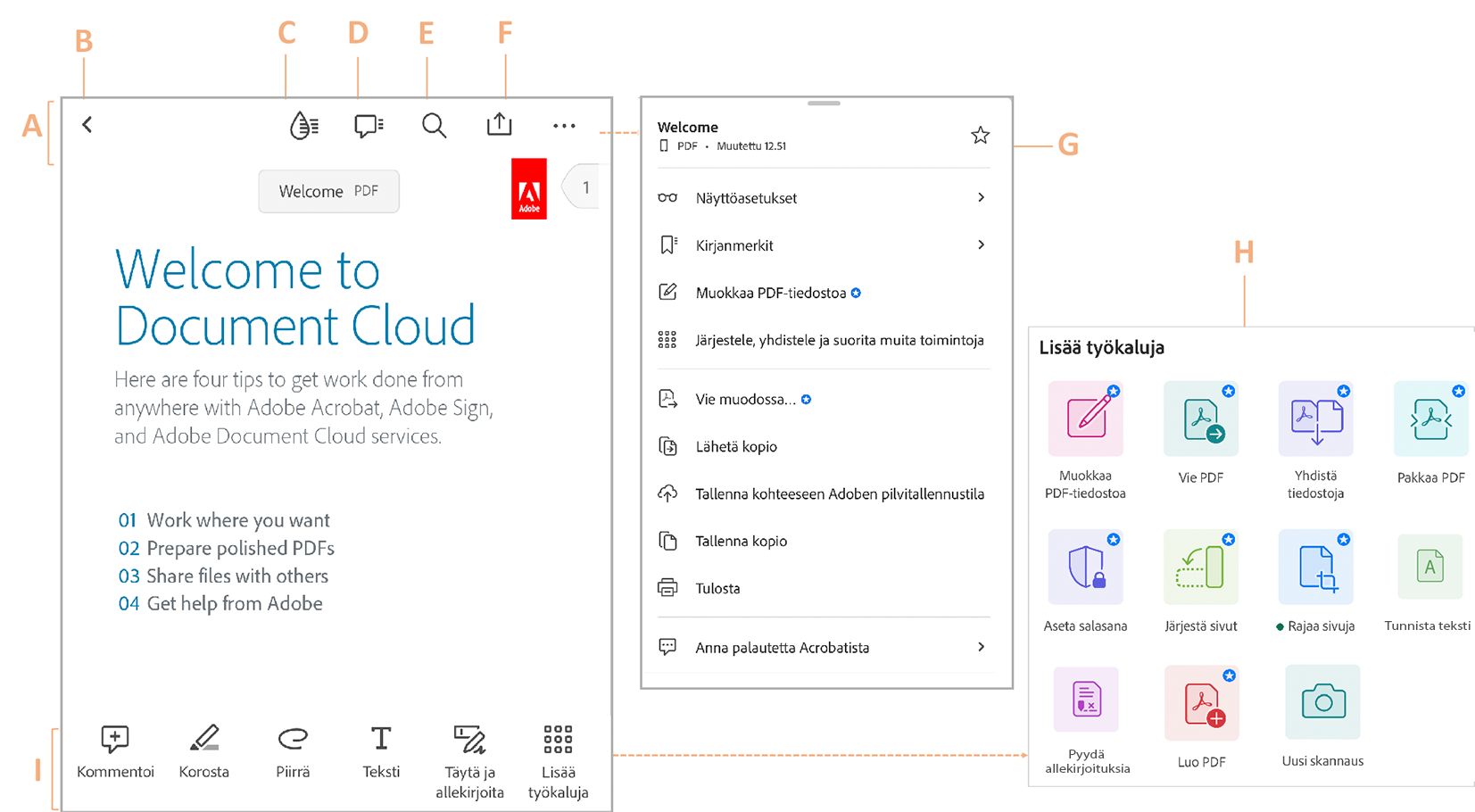Tap the Welcome PDF title button
The image size is (1475, 812).
click(x=328, y=190)
